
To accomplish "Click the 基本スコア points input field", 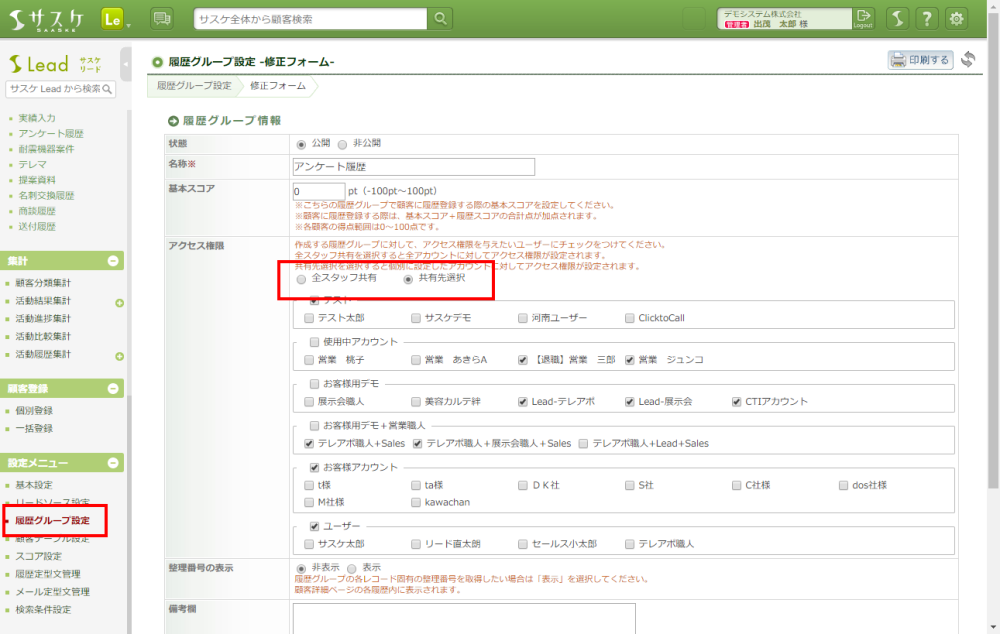I will (x=318, y=191).
